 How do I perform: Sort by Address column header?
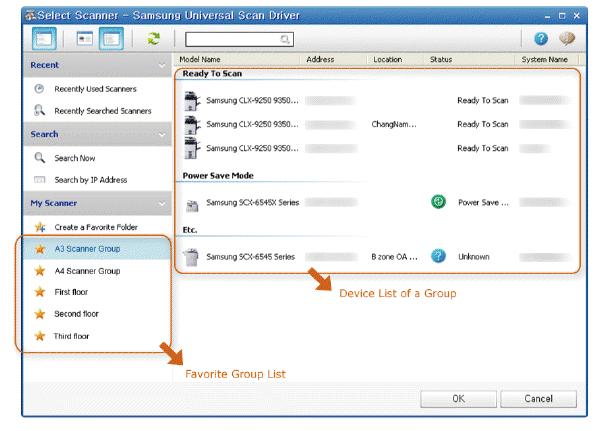(320, 60)
